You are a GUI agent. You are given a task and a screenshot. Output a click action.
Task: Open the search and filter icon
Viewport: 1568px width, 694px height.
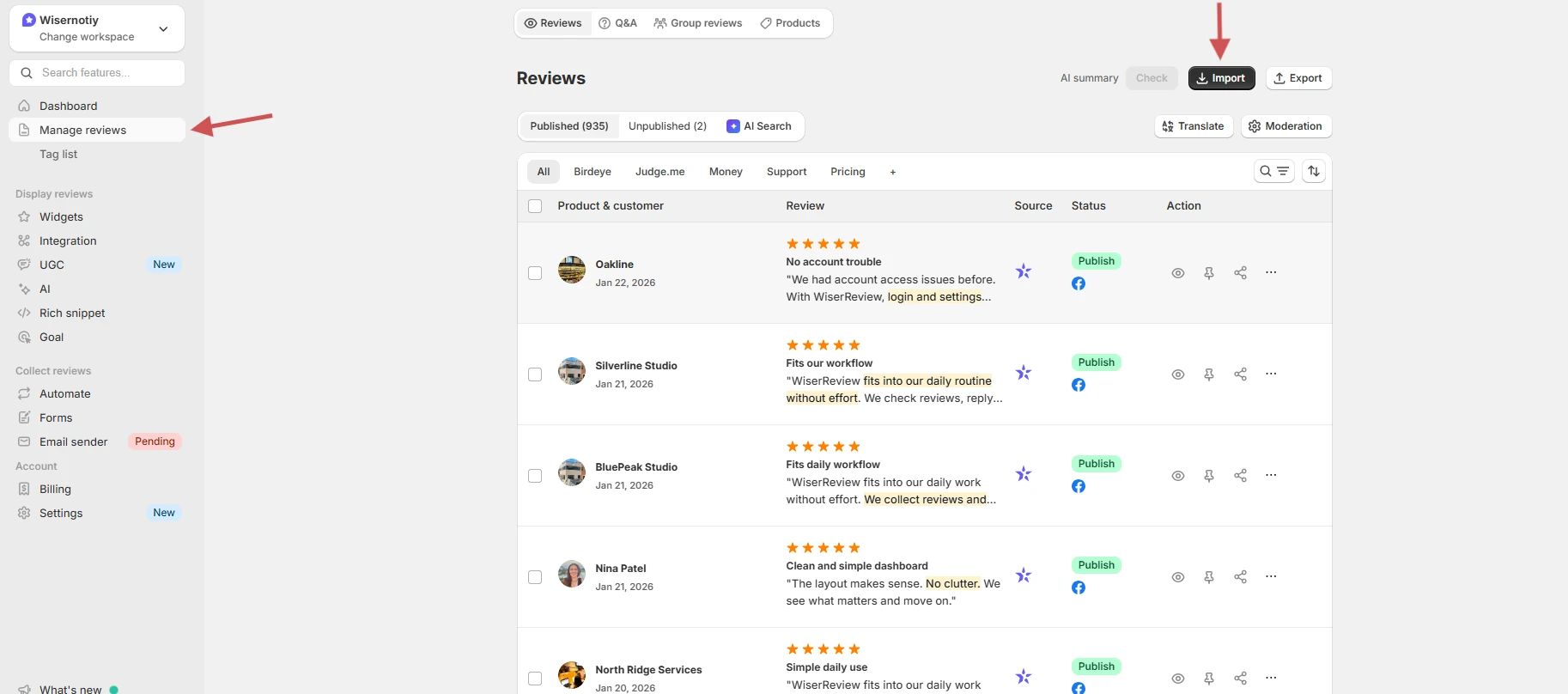(1273, 171)
